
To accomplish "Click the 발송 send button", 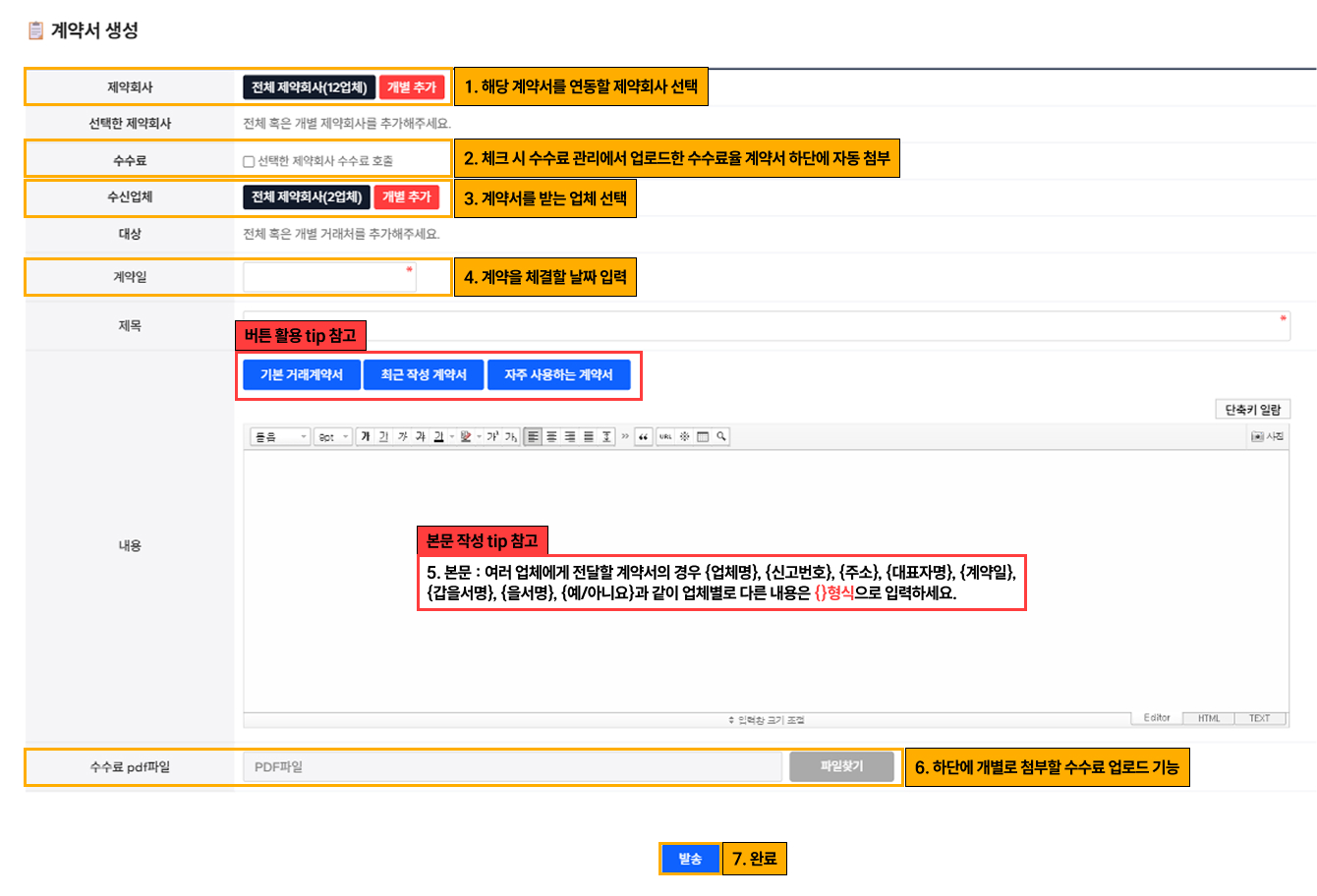I will pyautogui.click(x=690, y=859).
